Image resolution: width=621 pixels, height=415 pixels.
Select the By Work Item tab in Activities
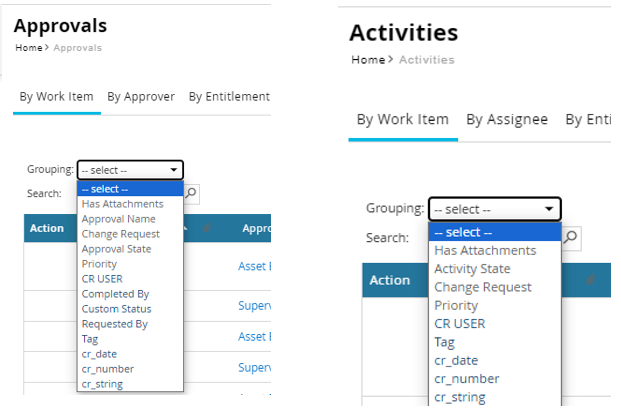point(403,119)
